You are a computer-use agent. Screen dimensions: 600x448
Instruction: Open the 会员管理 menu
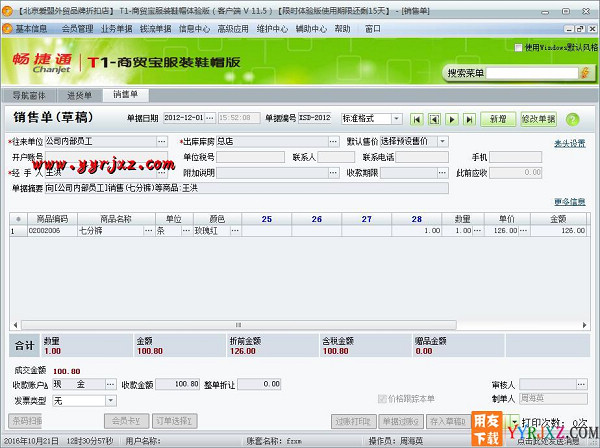[x=78, y=29]
